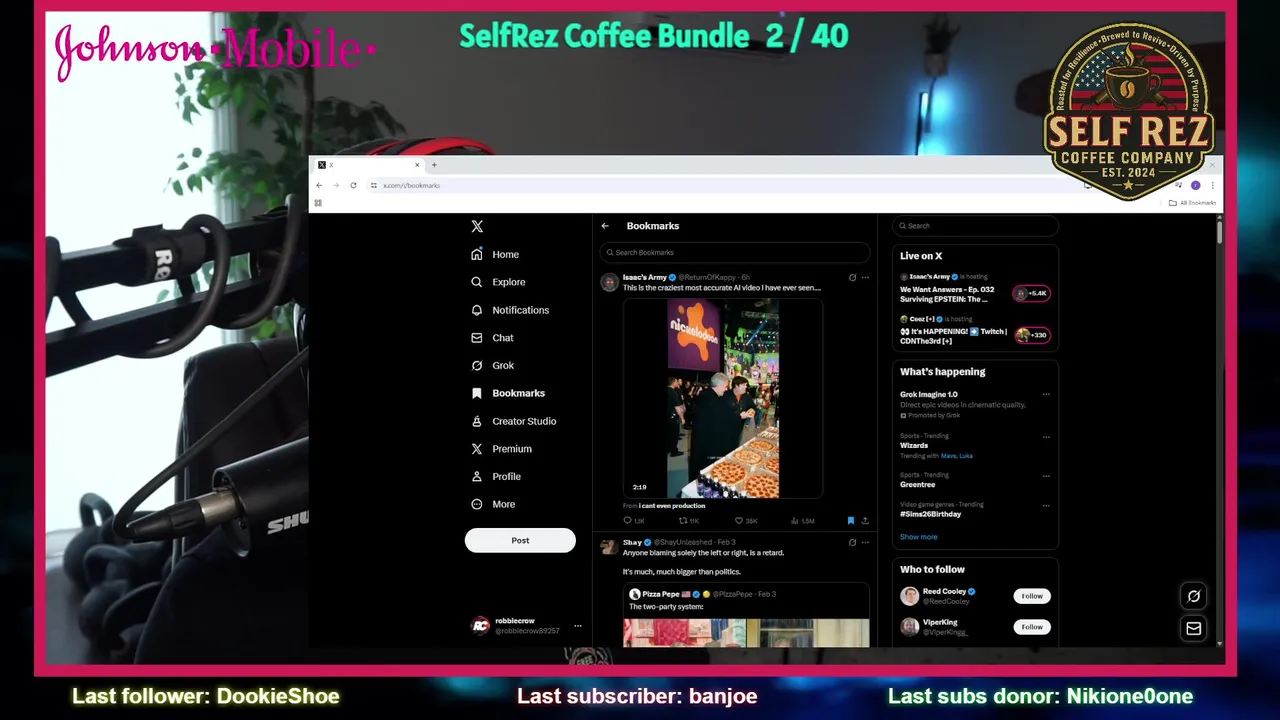1280x720 pixels.
Task: Focus the top right Search field
Action: coord(975,226)
